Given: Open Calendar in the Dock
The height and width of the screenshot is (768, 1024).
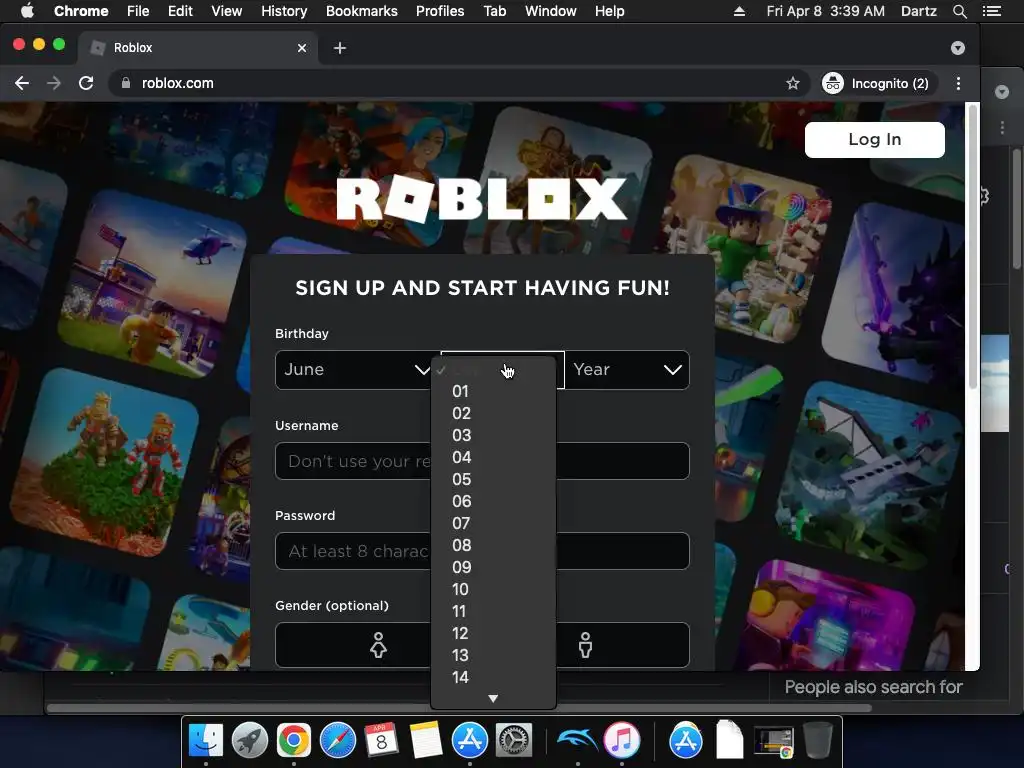Looking at the screenshot, I should coord(381,740).
